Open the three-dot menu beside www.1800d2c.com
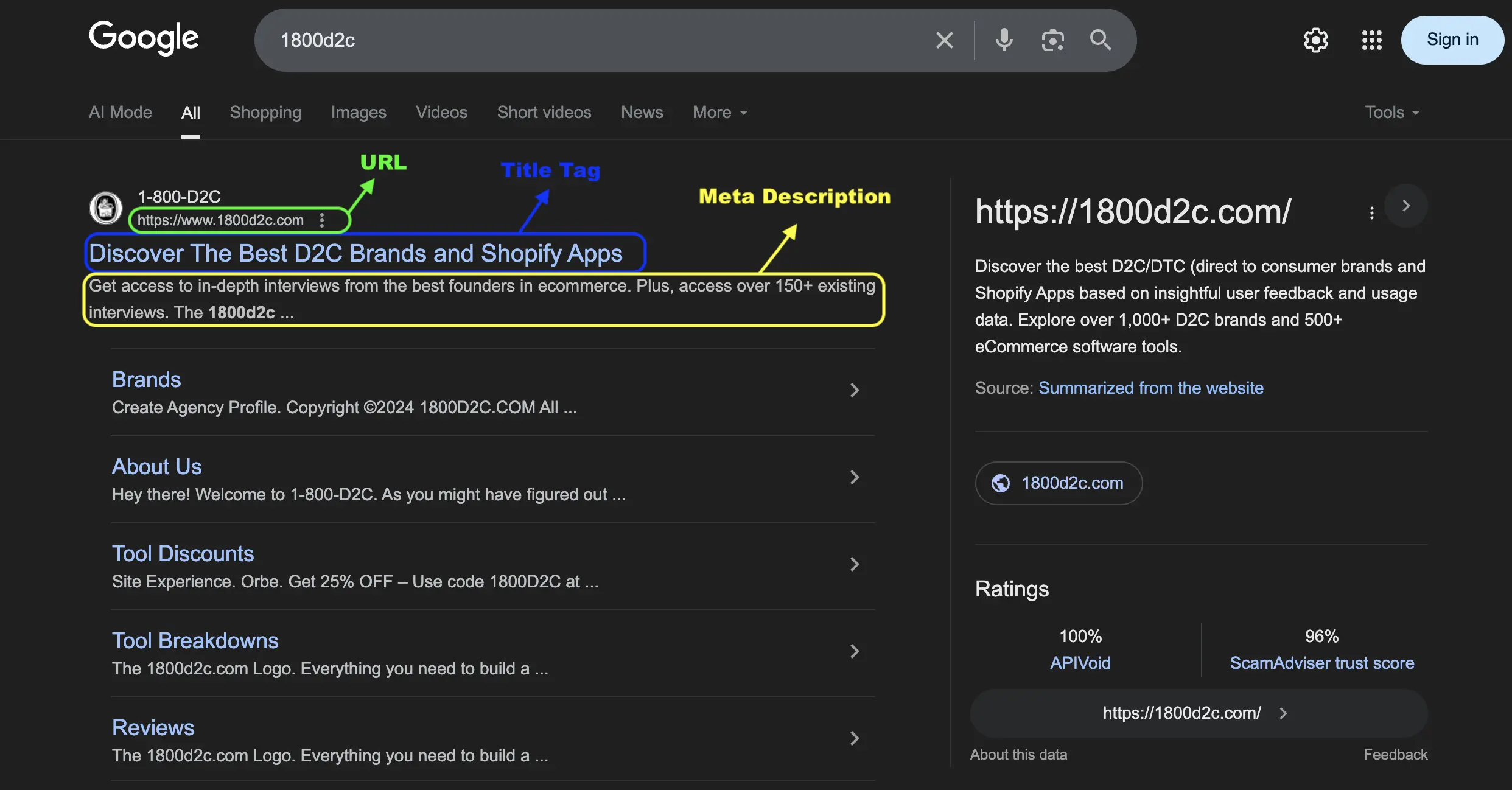Screen dimensions: 1512x790 click(x=322, y=220)
